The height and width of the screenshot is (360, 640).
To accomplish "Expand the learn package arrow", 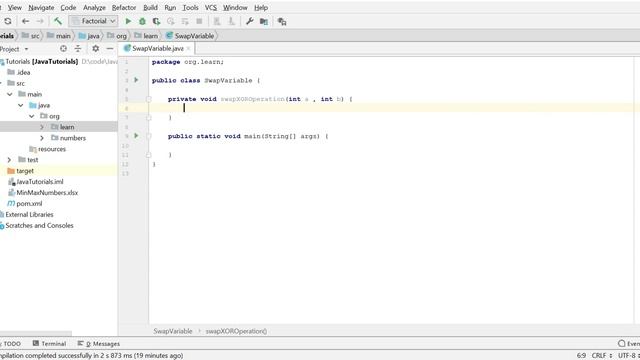I will pos(42,127).
